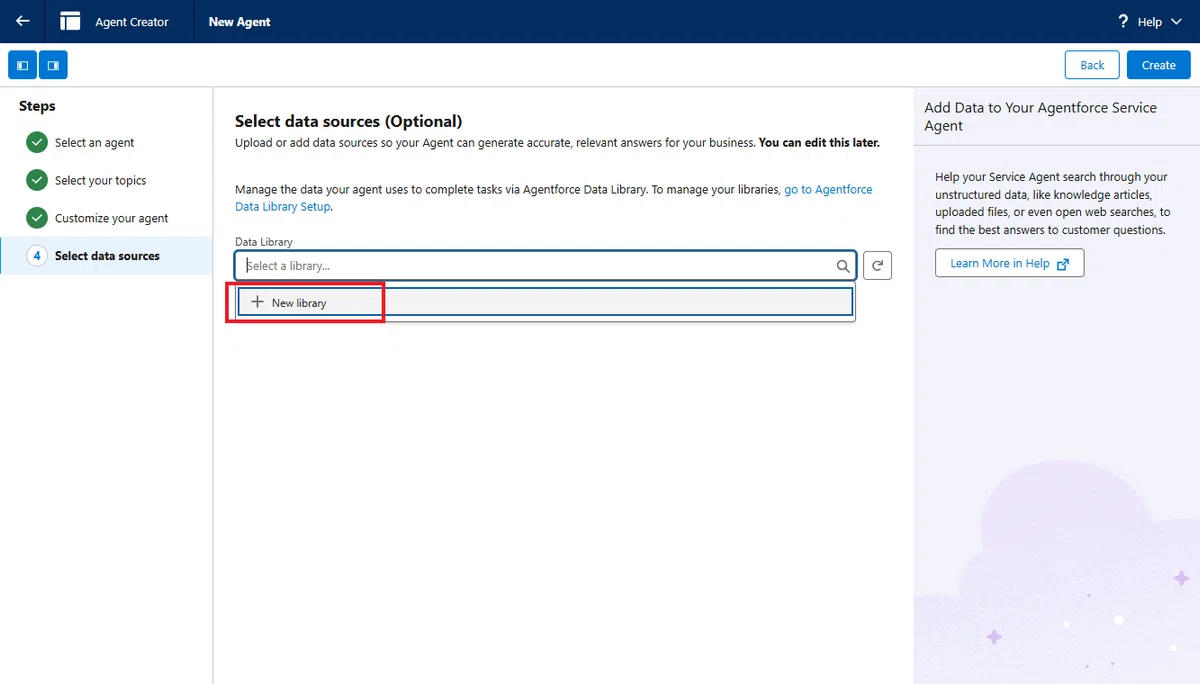Screen dimensions: 1200x684
Task: Open the Agent Creator app icon
Action: pos(70,21)
